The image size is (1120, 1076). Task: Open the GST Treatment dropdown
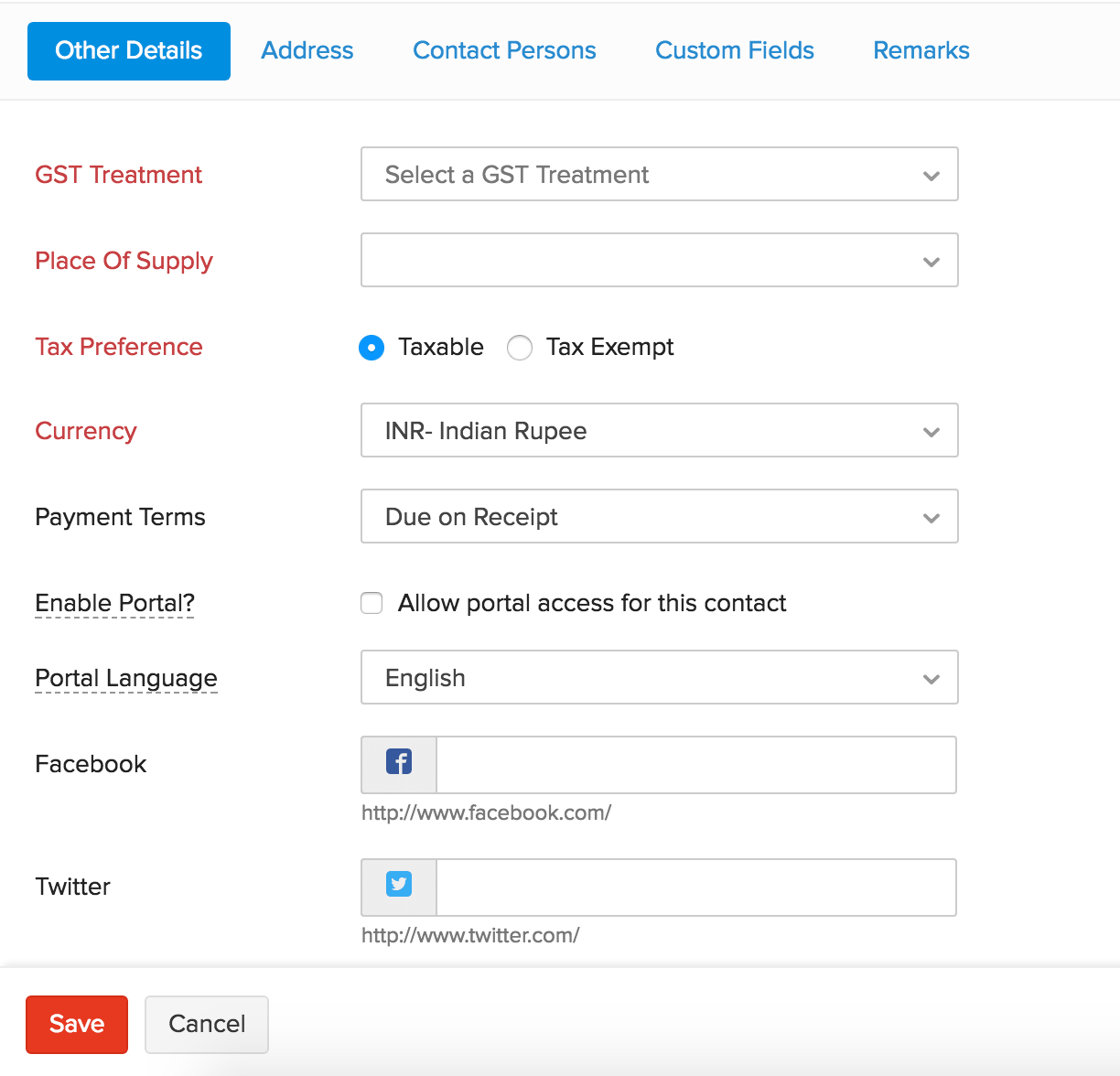point(659,174)
